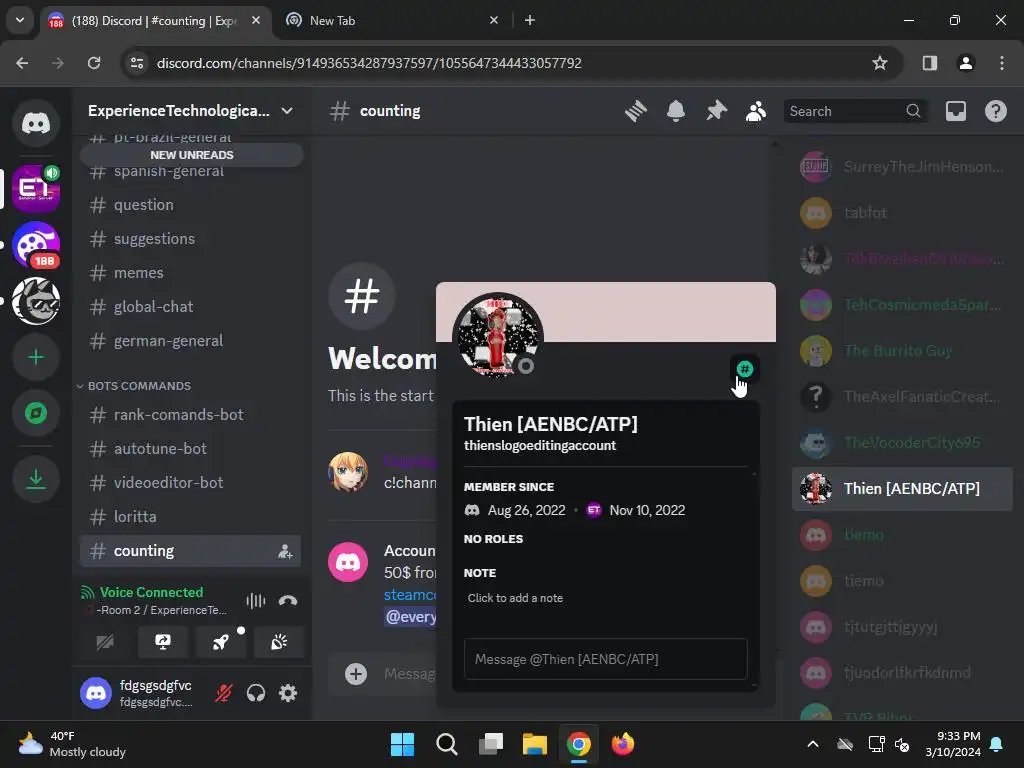Share your screen button

[163, 642]
